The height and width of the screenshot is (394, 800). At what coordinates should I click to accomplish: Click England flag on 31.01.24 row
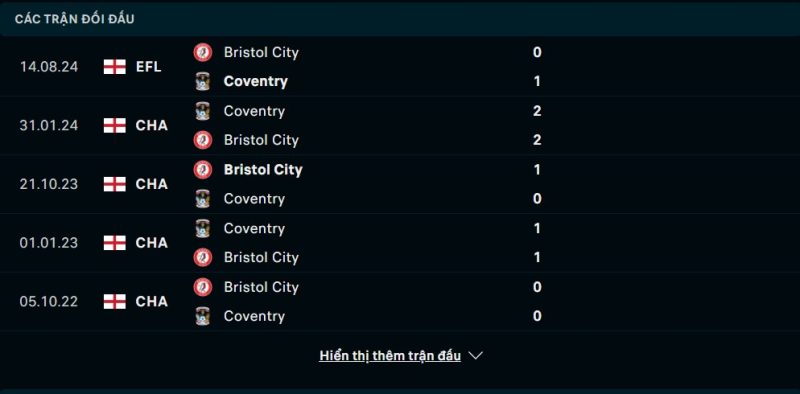pos(115,126)
